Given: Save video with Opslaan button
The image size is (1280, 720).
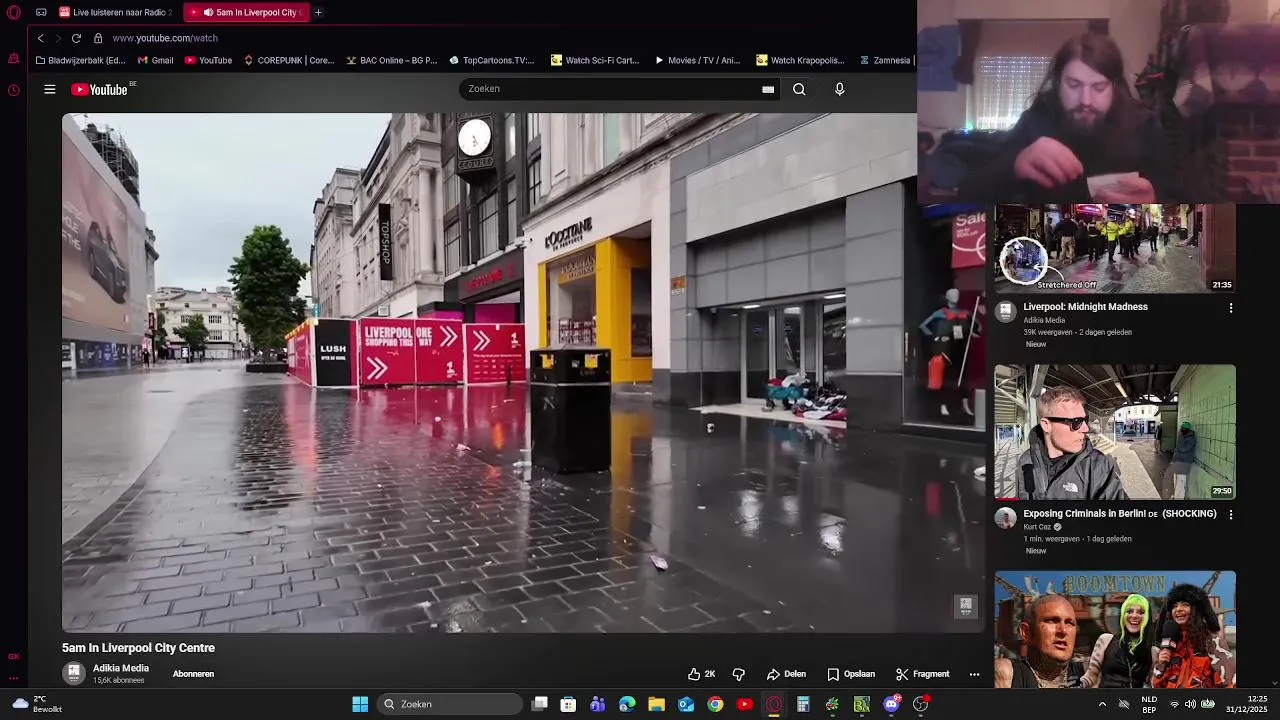Looking at the screenshot, I should 851,674.
